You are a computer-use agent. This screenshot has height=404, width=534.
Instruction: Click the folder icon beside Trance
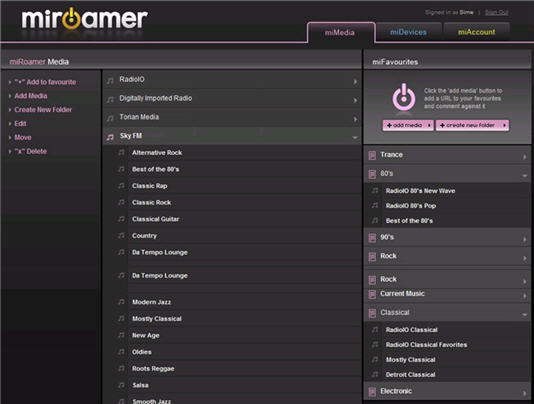[x=372, y=155]
